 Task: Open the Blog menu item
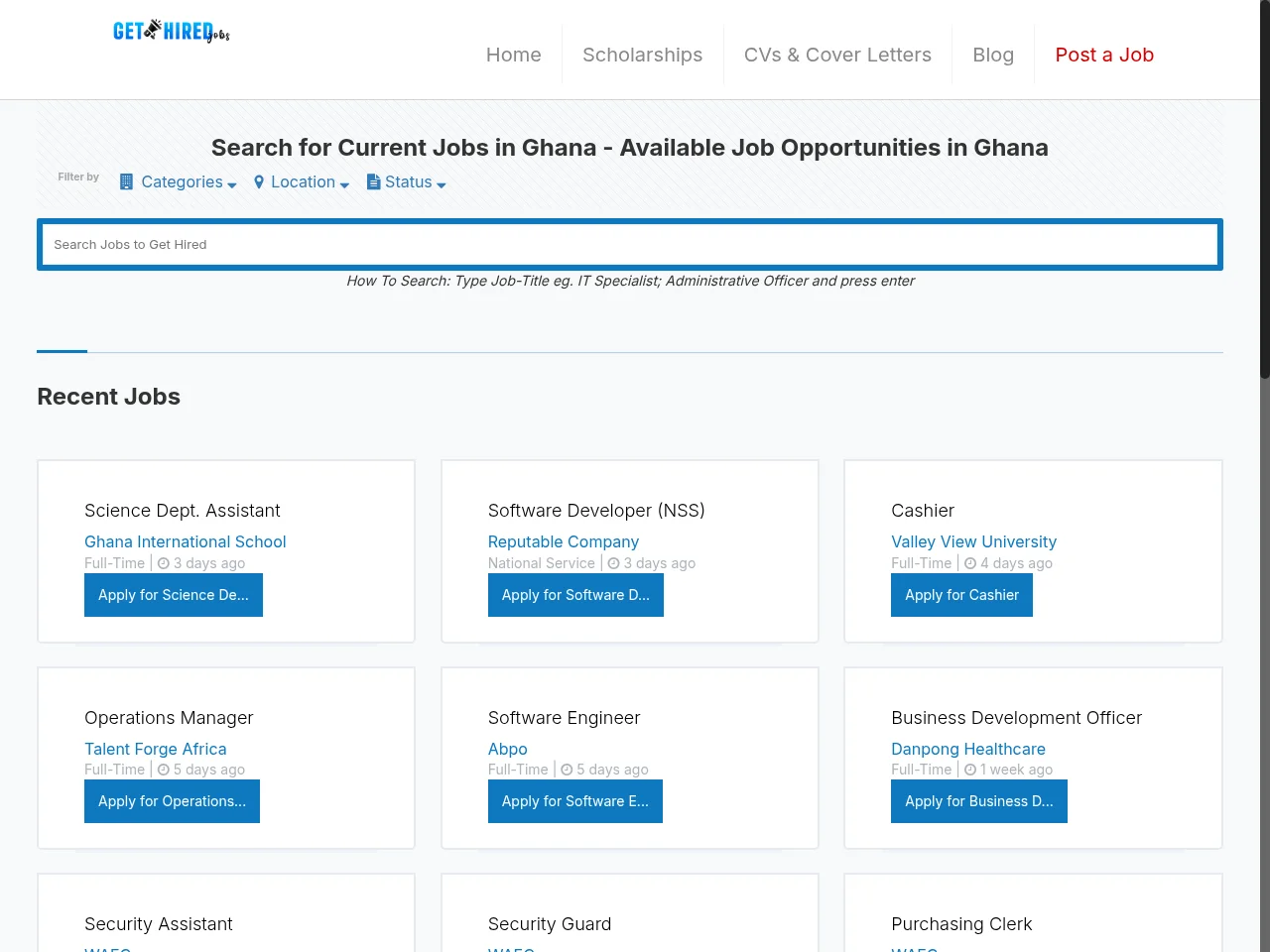993,55
